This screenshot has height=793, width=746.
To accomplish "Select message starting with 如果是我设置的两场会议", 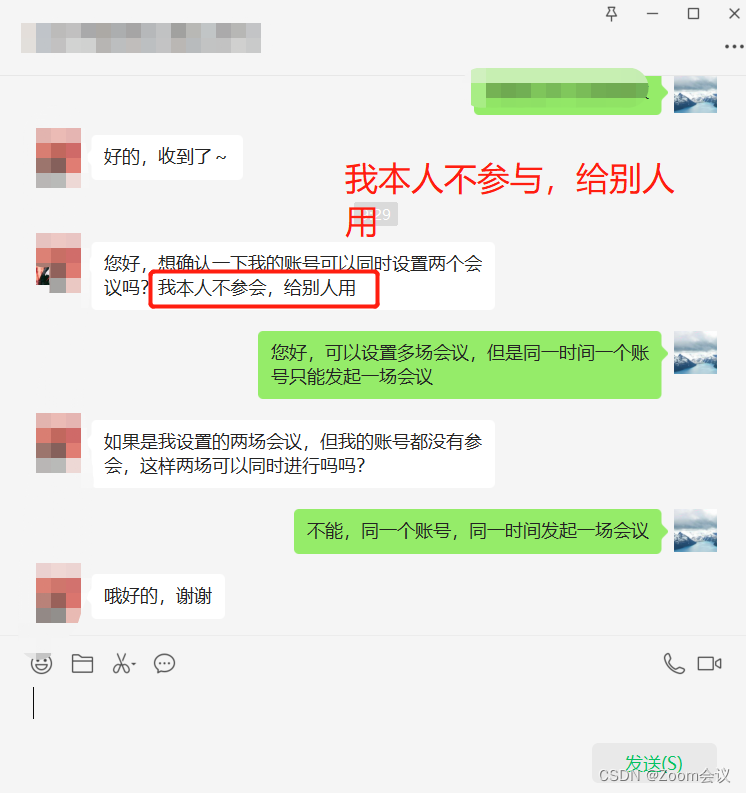I will [x=293, y=454].
